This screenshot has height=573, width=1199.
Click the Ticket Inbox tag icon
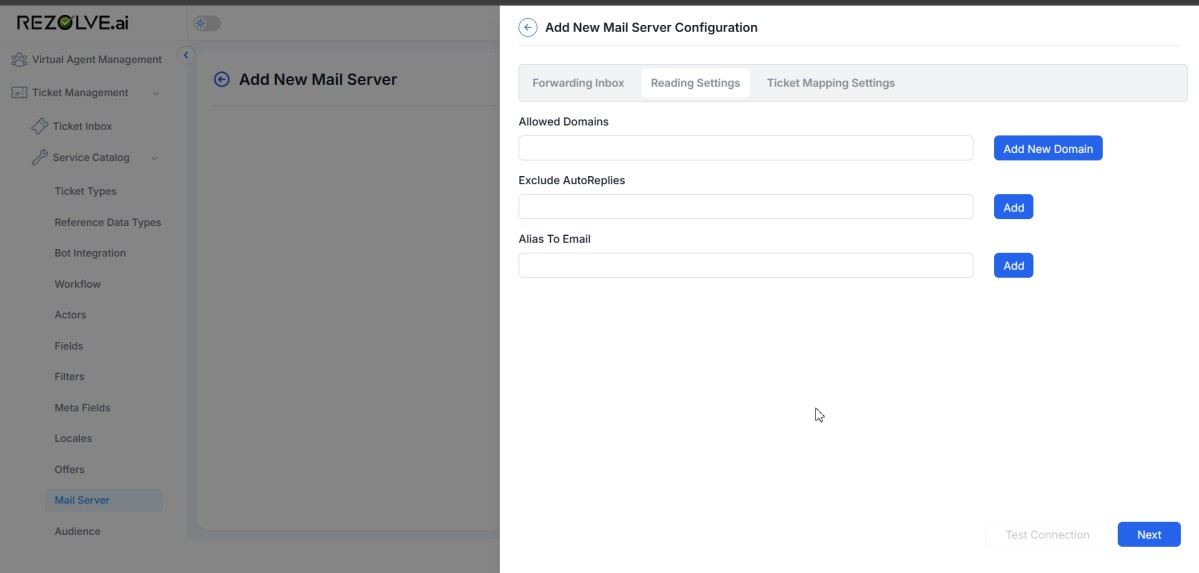(40, 126)
